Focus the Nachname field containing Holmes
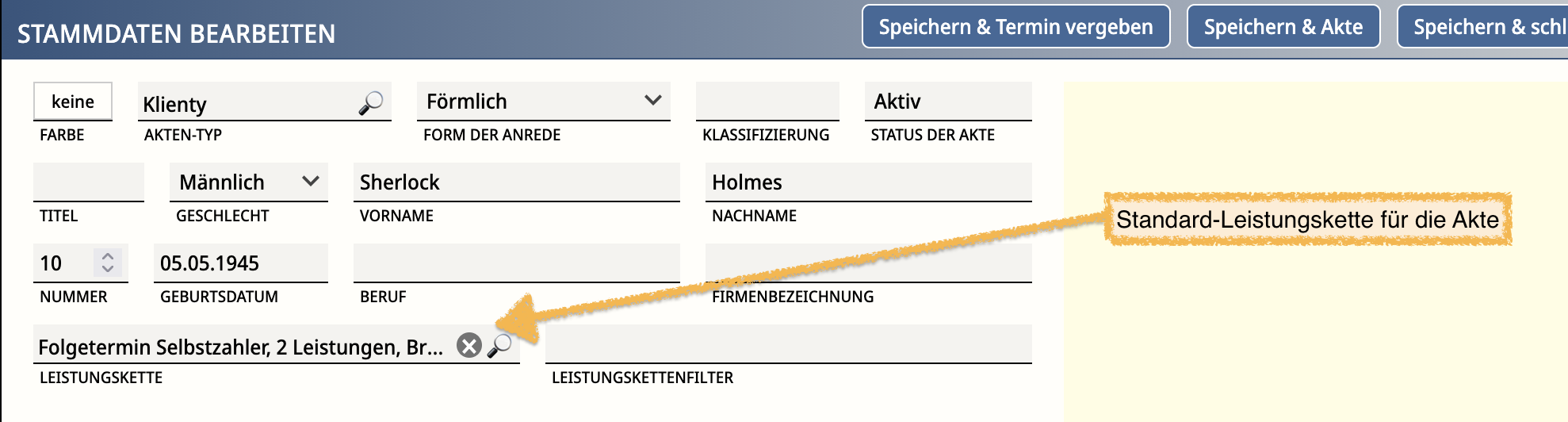Viewport: 1568px width, 422px height. pos(867,182)
